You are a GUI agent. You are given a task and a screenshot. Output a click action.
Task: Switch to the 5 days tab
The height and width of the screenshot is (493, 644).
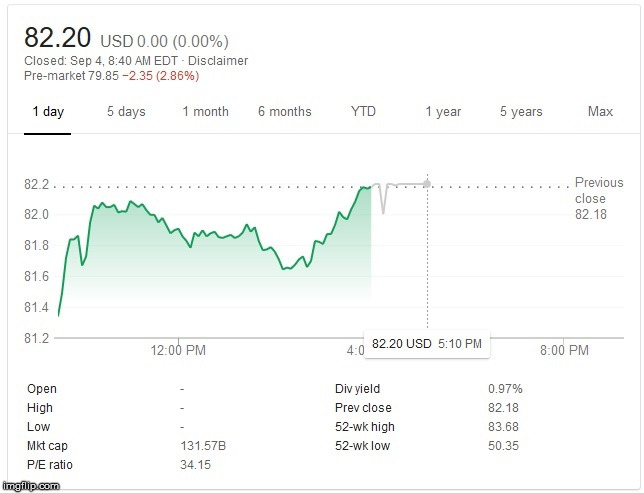point(126,112)
